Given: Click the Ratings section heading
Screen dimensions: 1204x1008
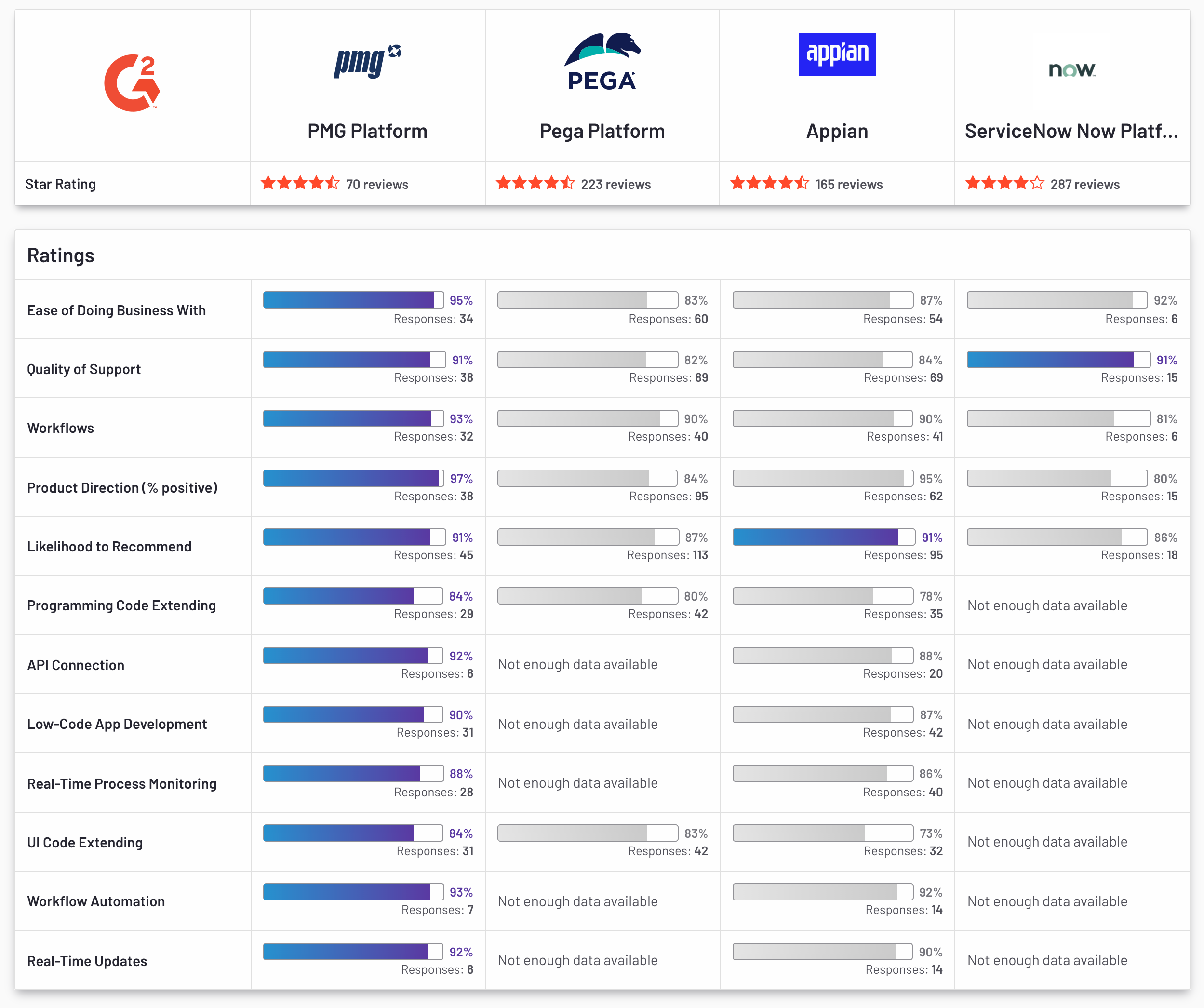Looking at the screenshot, I should [x=61, y=255].
